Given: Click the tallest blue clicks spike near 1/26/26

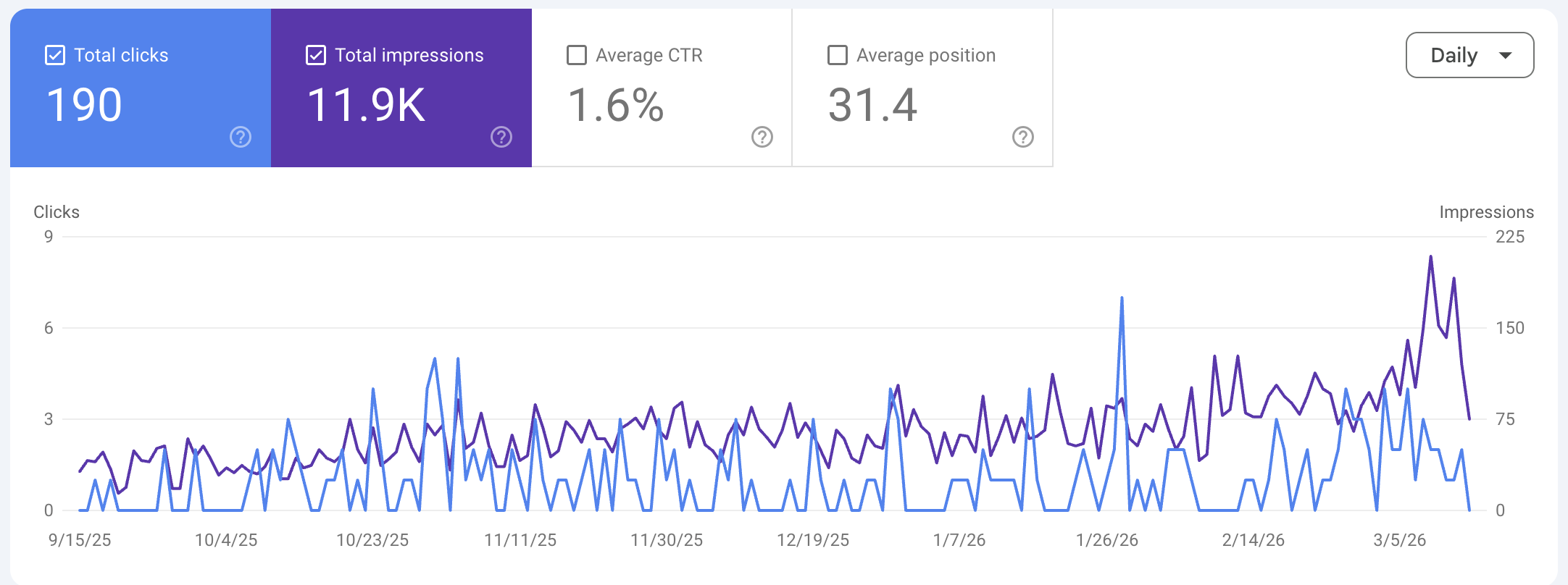Looking at the screenshot, I should coord(1122,298).
